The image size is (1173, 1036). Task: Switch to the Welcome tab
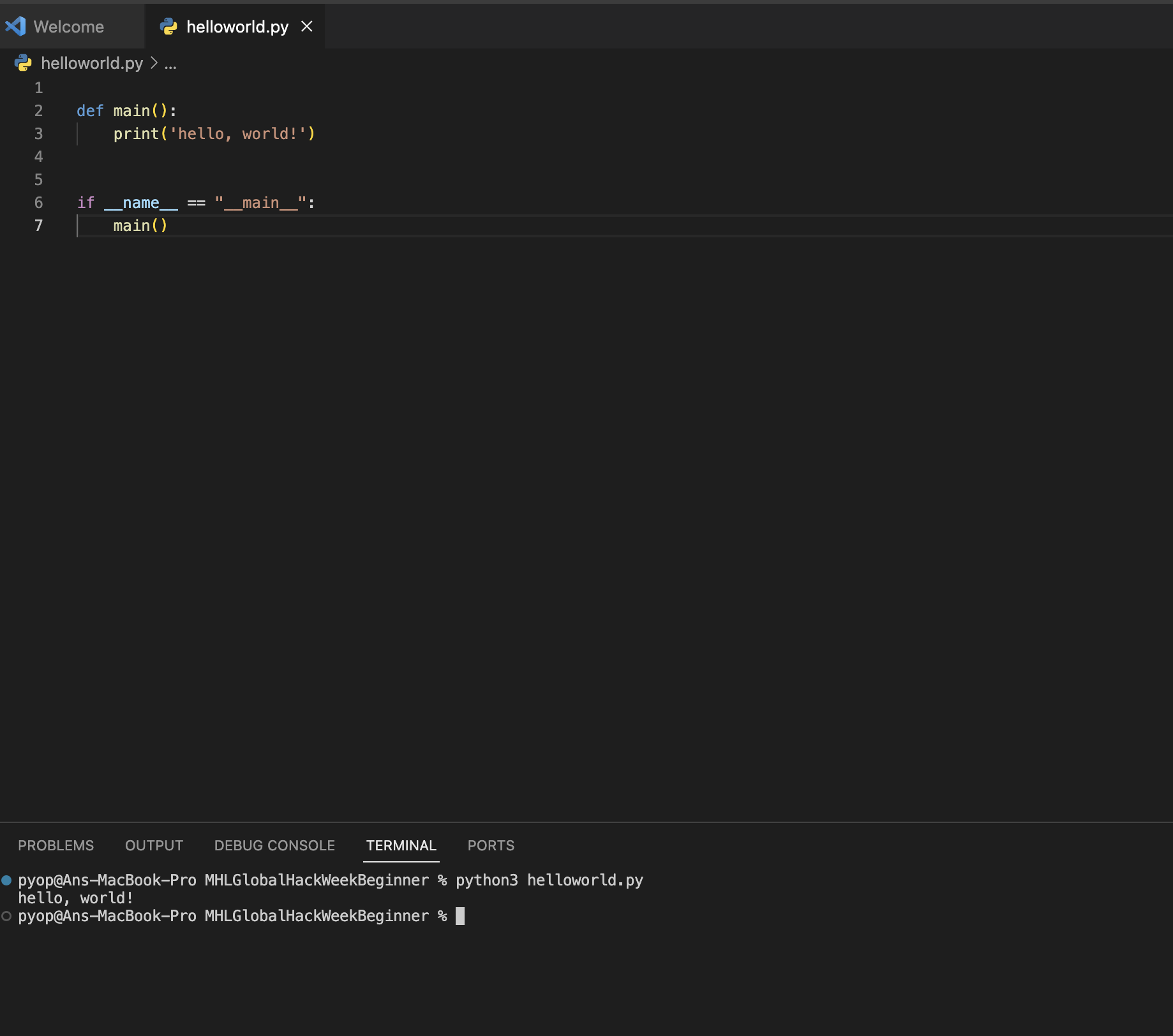68,26
